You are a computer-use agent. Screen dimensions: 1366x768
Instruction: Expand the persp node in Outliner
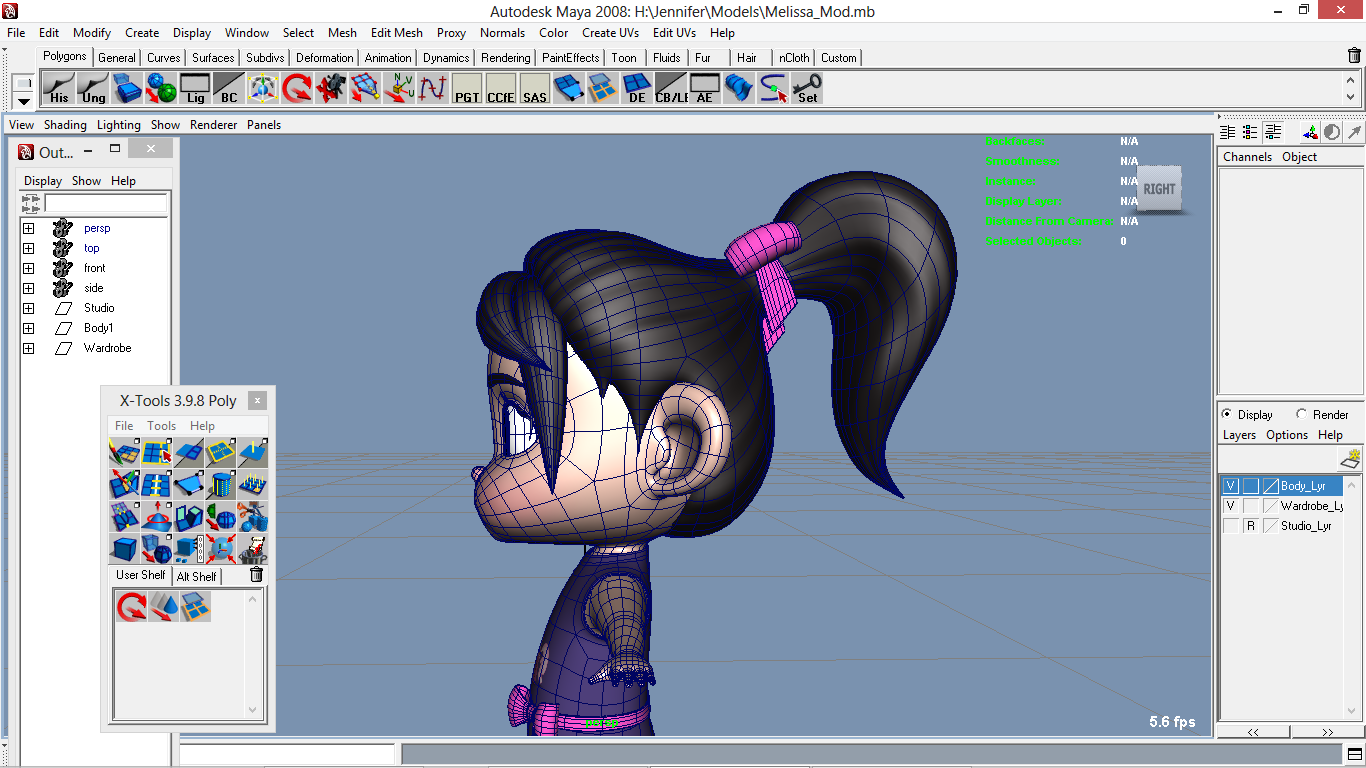(28, 228)
